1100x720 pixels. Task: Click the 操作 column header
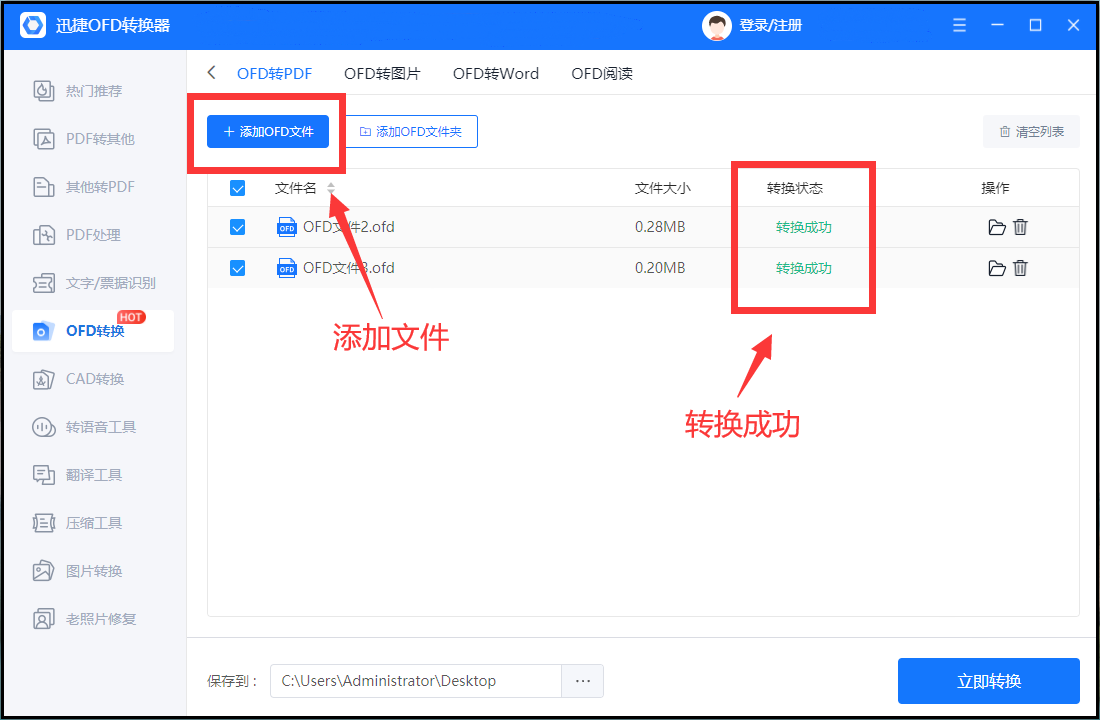pyautogui.click(x=995, y=188)
